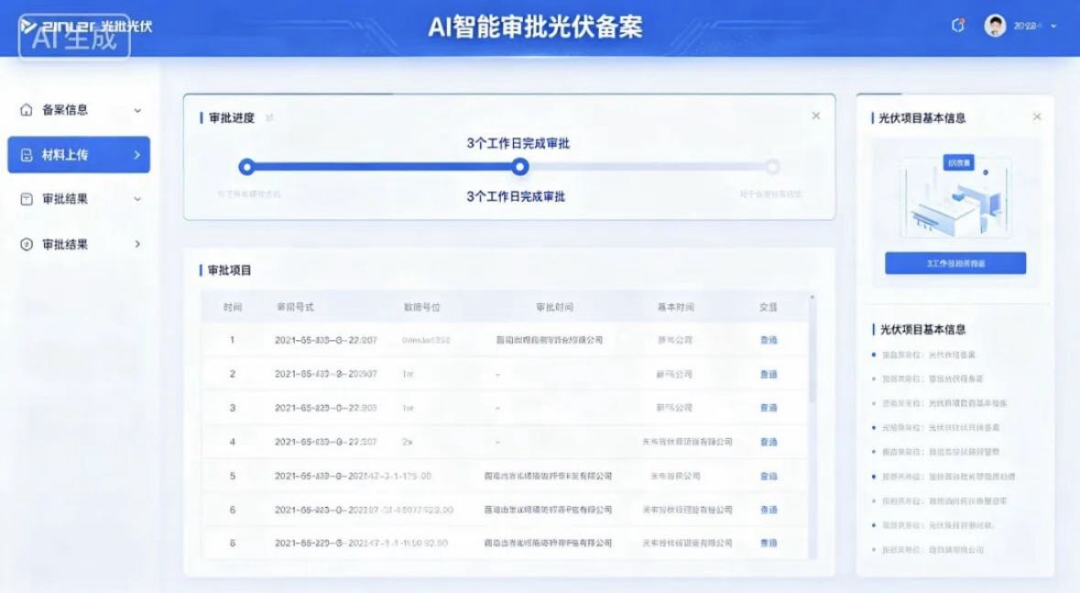This screenshot has width=1080, height=593.
Task: Click the first progress step node
Action: [247, 166]
